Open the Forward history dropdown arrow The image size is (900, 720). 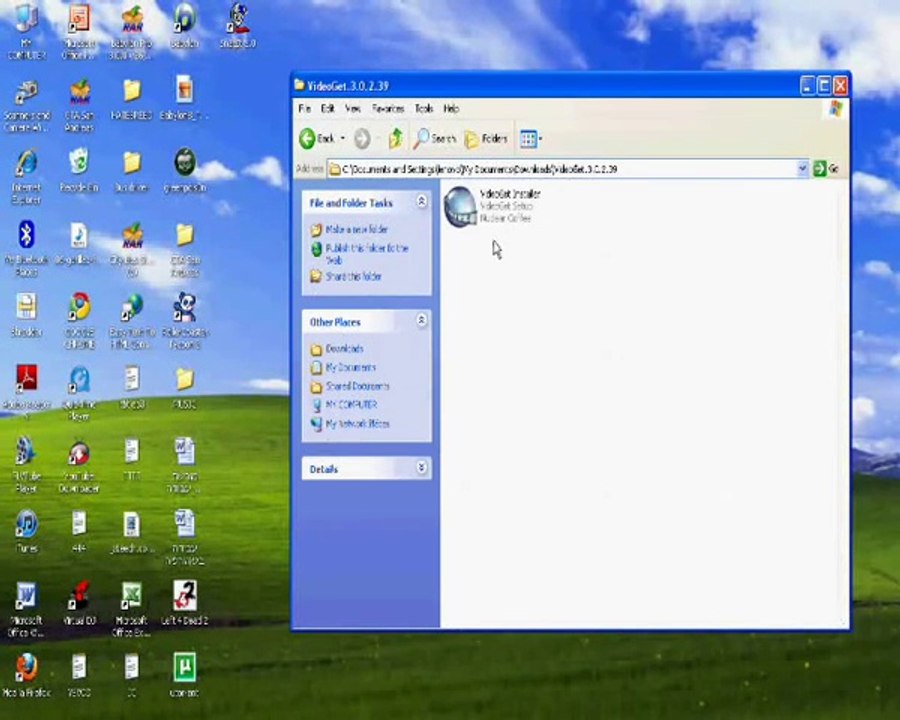coord(378,138)
